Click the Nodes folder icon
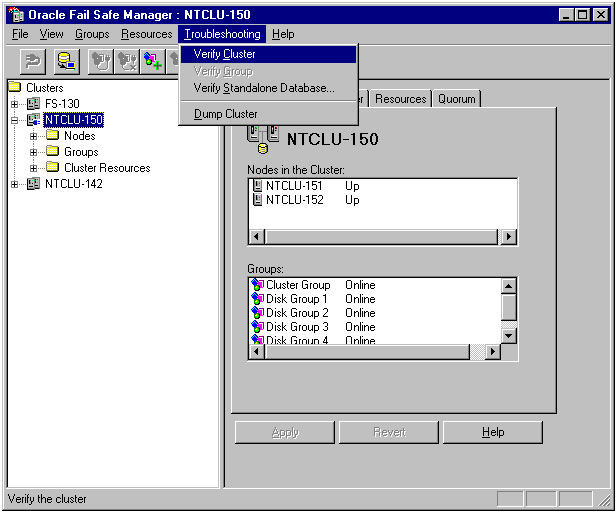The width and height of the screenshot is (616, 512). point(52,135)
